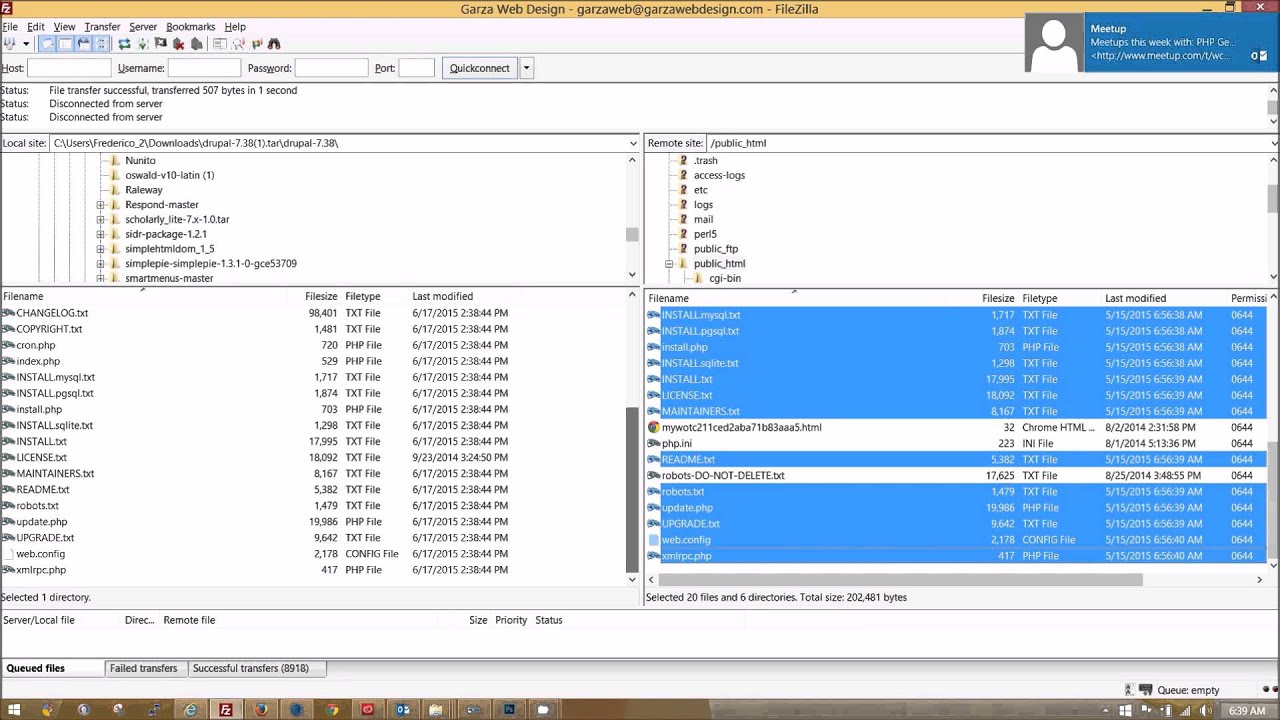This screenshot has width=1280, height=720.
Task: Toggle directory comparison
Action: point(238,44)
